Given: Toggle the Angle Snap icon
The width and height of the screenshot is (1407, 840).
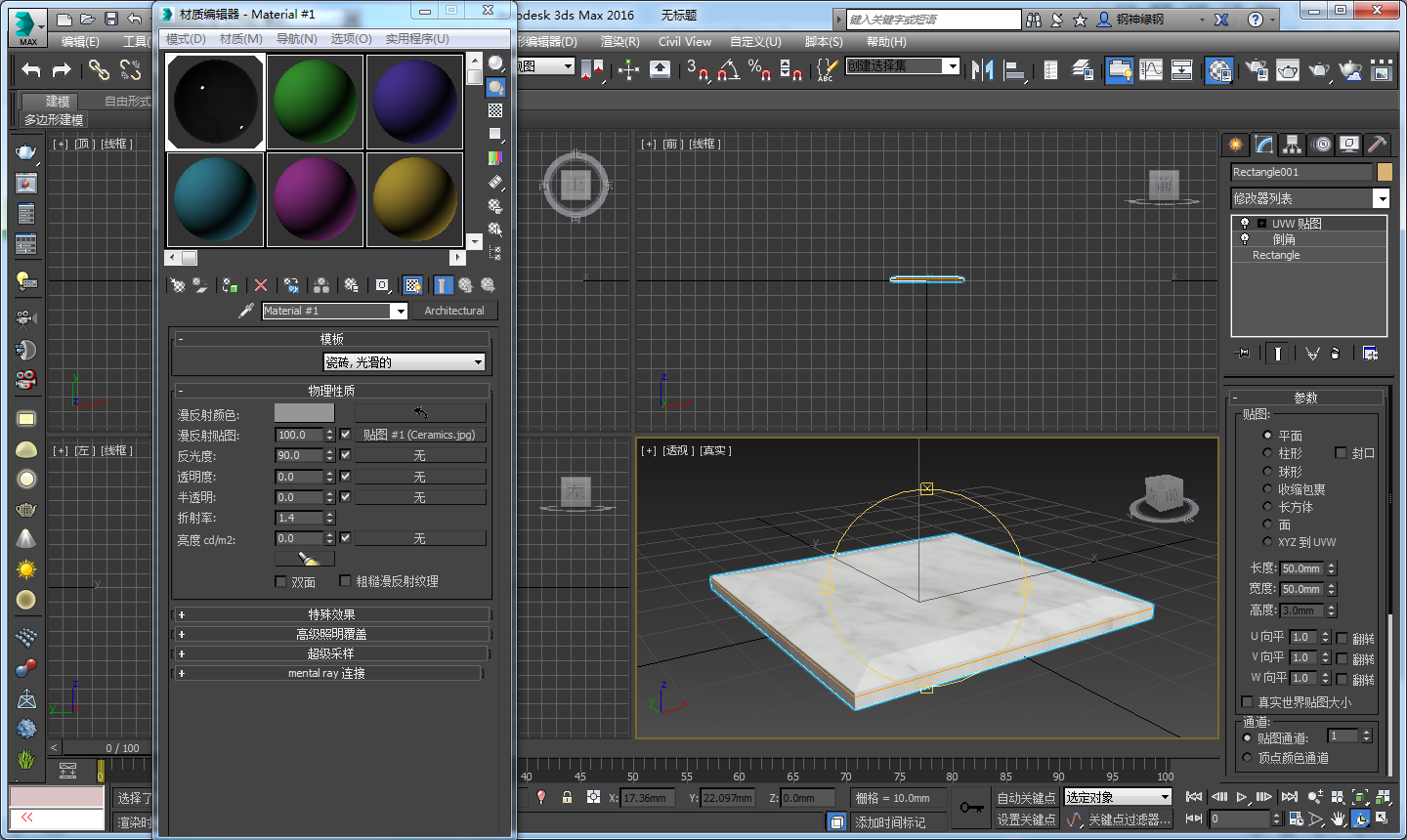Looking at the screenshot, I should click(728, 68).
